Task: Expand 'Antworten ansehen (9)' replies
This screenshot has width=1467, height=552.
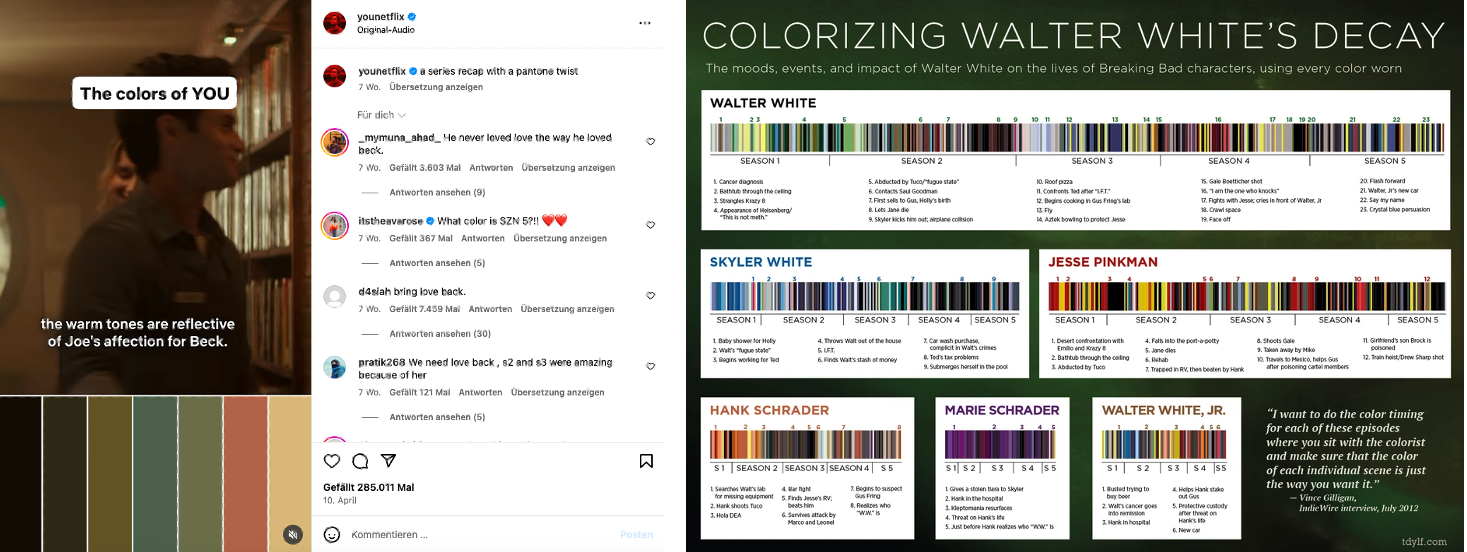Action: (437, 192)
